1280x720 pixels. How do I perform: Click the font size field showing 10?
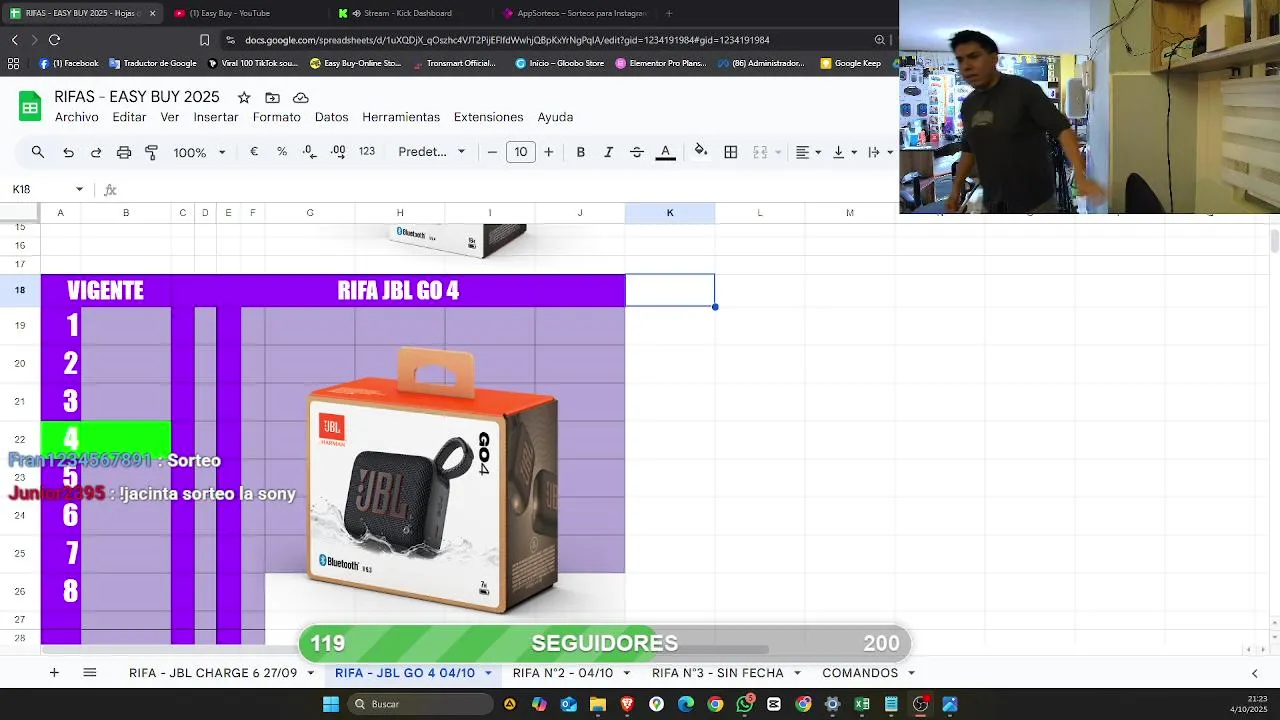click(520, 152)
